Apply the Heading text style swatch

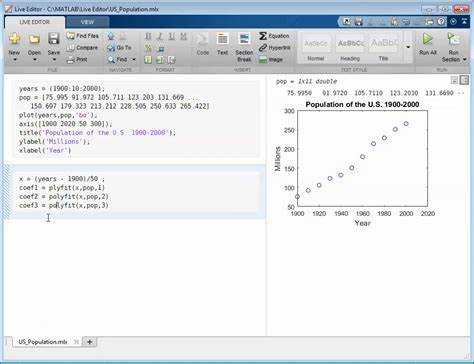tap(350, 47)
